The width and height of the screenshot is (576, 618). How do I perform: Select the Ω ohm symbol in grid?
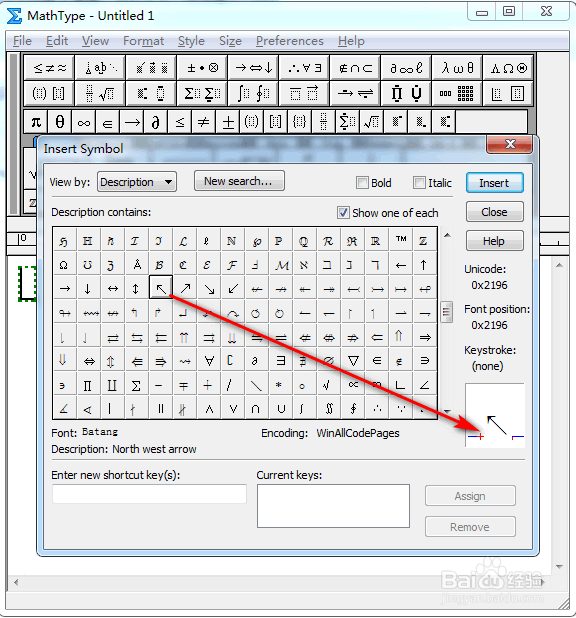click(63, 264)
